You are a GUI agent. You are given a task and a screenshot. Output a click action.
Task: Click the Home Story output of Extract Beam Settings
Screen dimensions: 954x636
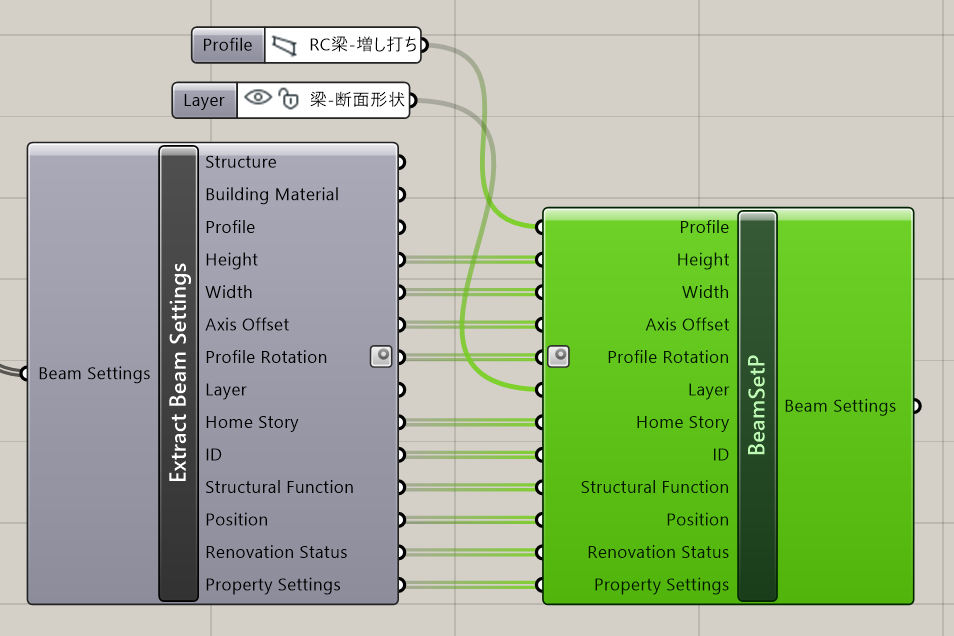(x=252, y=422)
